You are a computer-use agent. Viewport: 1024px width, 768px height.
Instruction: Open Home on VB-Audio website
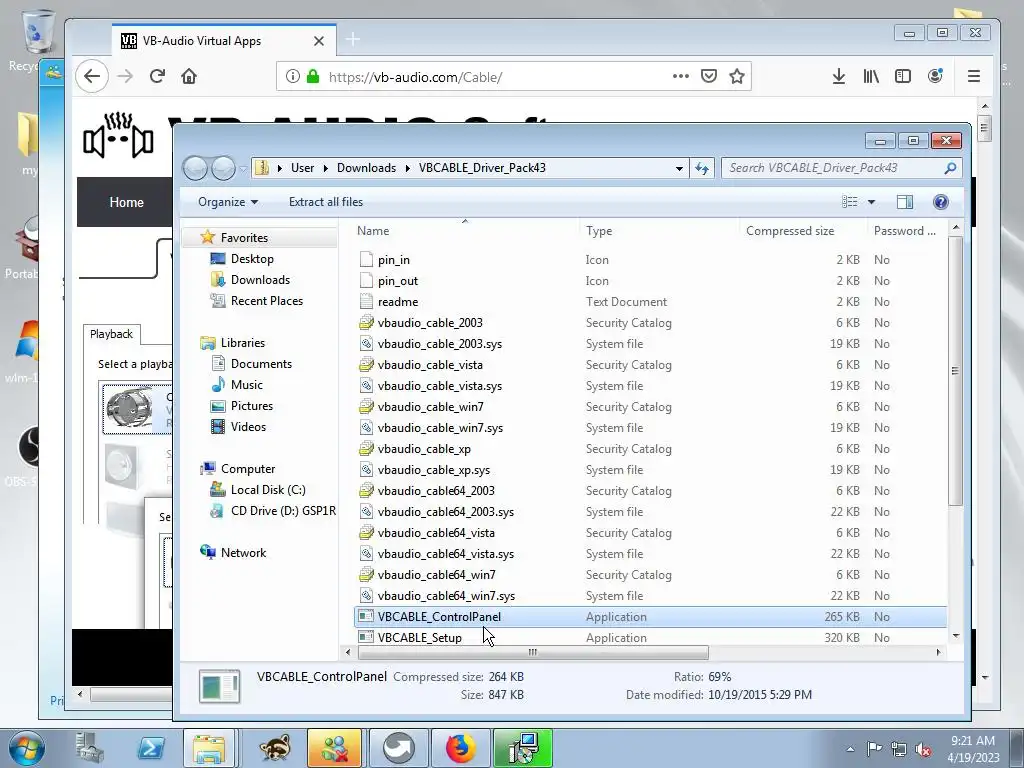pyautogui.click(x=127, y=202)
